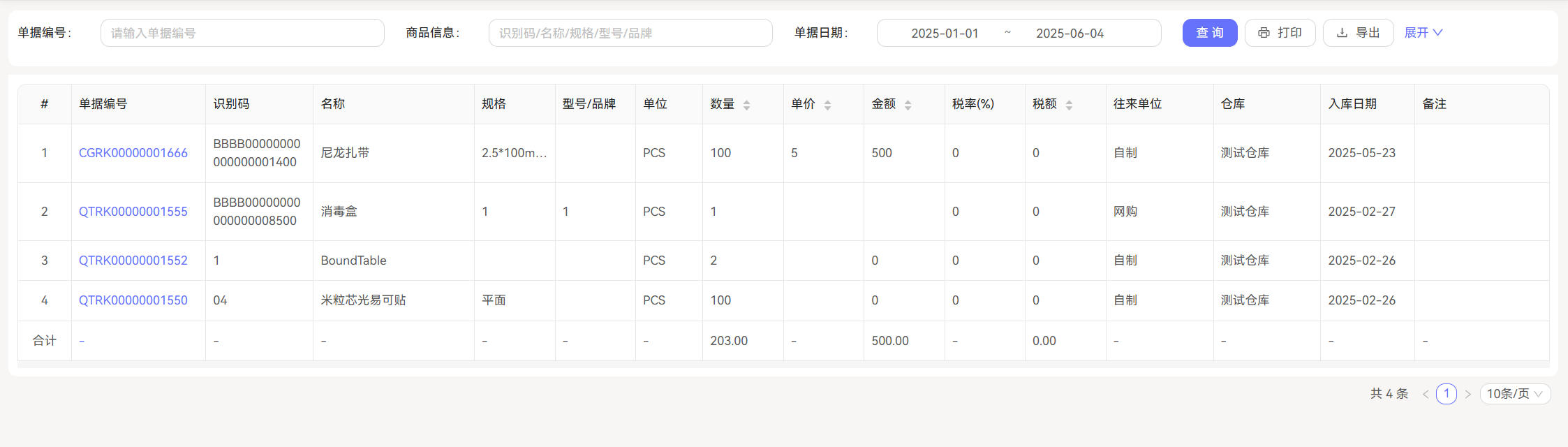Open document QTRK00000001555
This screenshot has width=1568, height=447.
click(133, 212)
